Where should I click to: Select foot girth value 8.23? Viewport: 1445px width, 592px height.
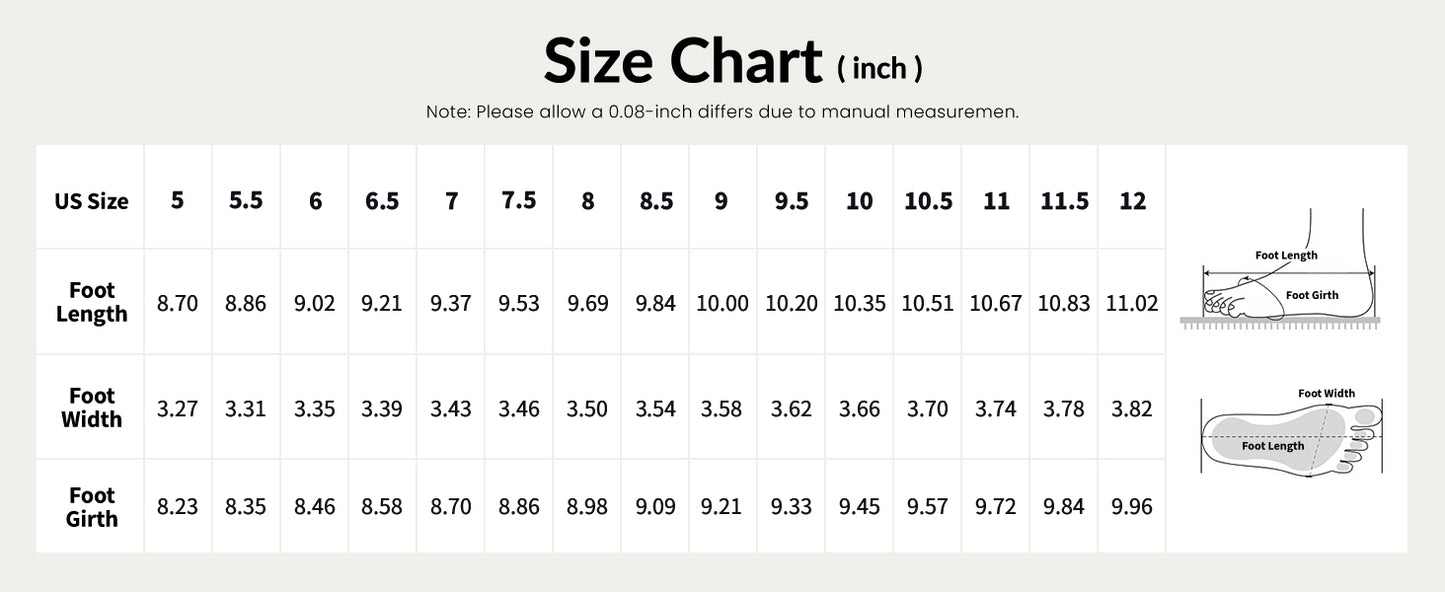(177, 507)
